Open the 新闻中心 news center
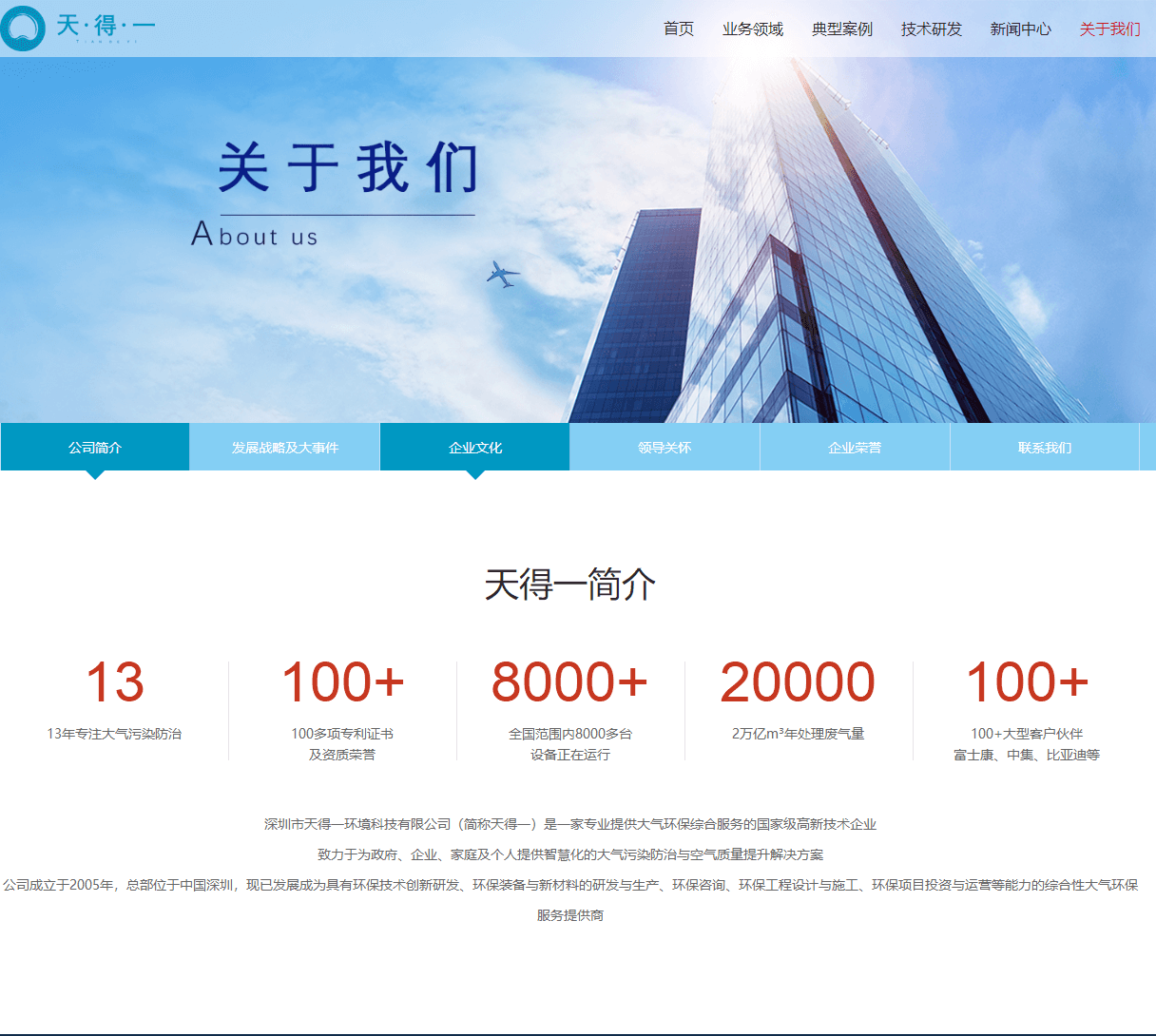The width and height of the screenshot is (1156, 1036). point(1019,29)
